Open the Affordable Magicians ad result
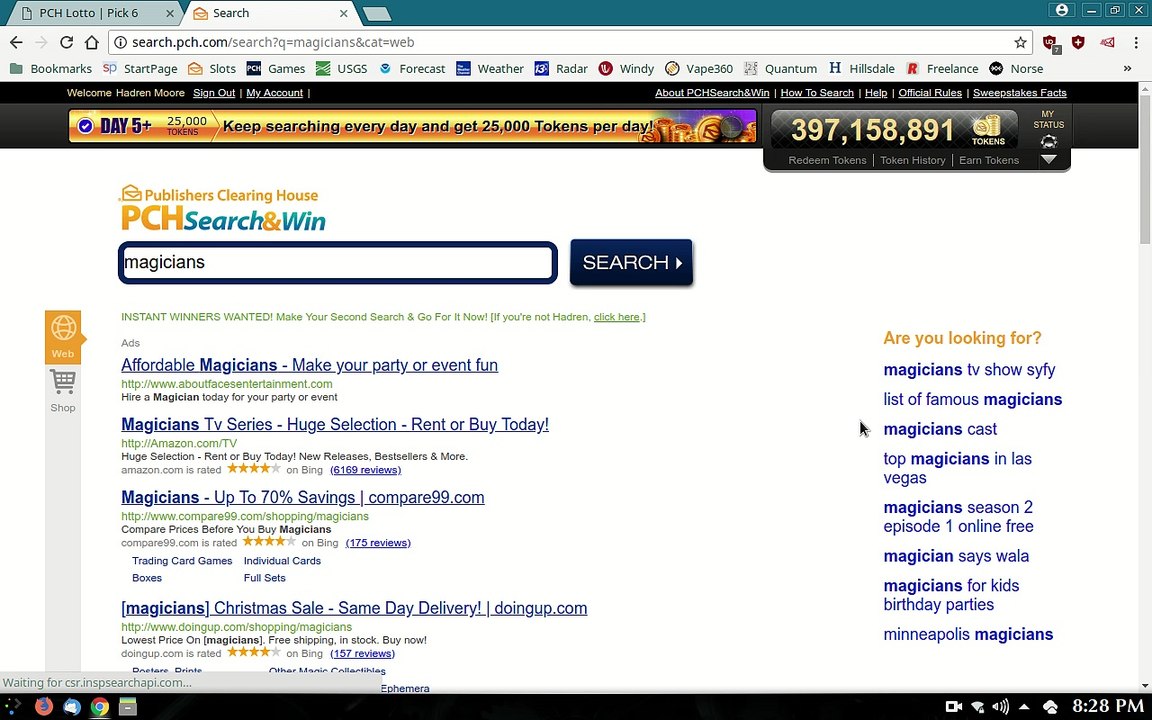Screen dimensions: 1152x720 (x=309, y=365)
